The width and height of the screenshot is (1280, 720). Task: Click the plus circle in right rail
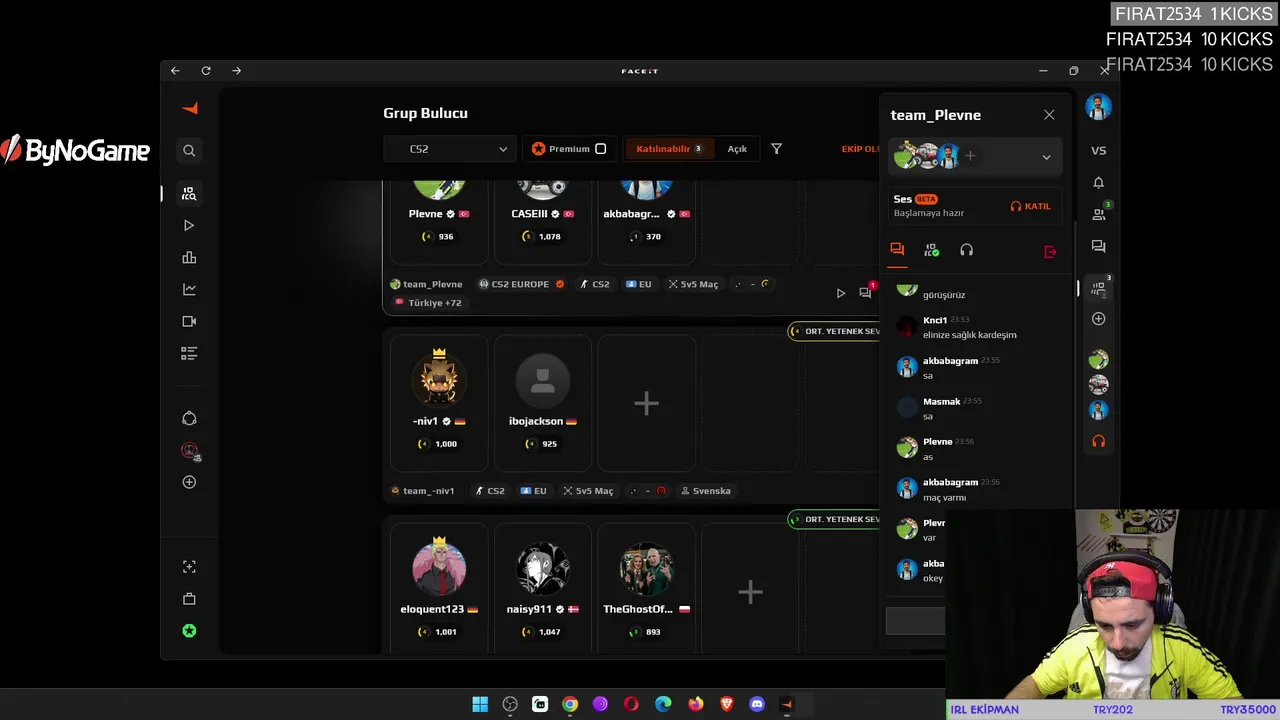tap(1098, 319)
